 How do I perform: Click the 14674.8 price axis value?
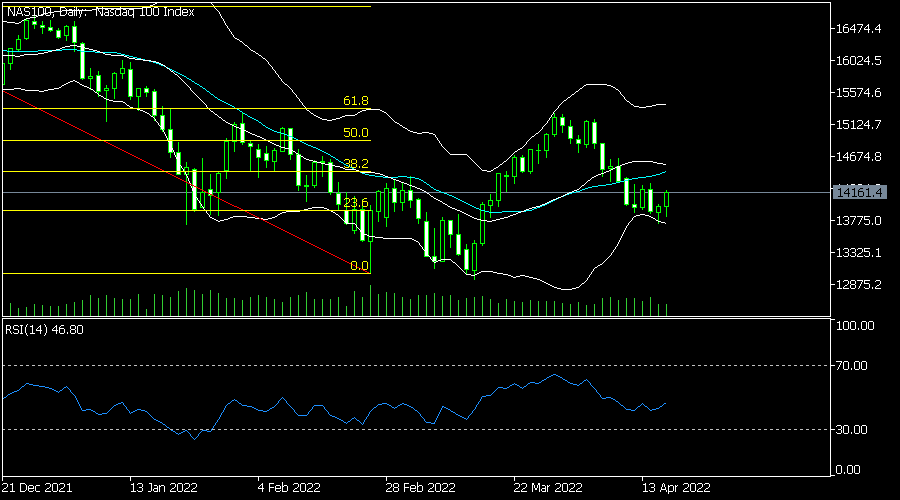point(858,157)
